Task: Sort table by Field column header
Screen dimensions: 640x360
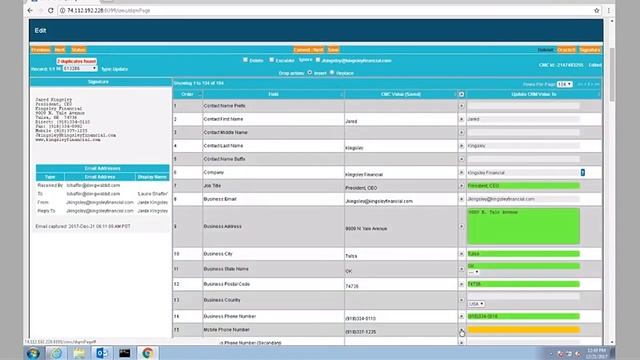Action: 273,94
